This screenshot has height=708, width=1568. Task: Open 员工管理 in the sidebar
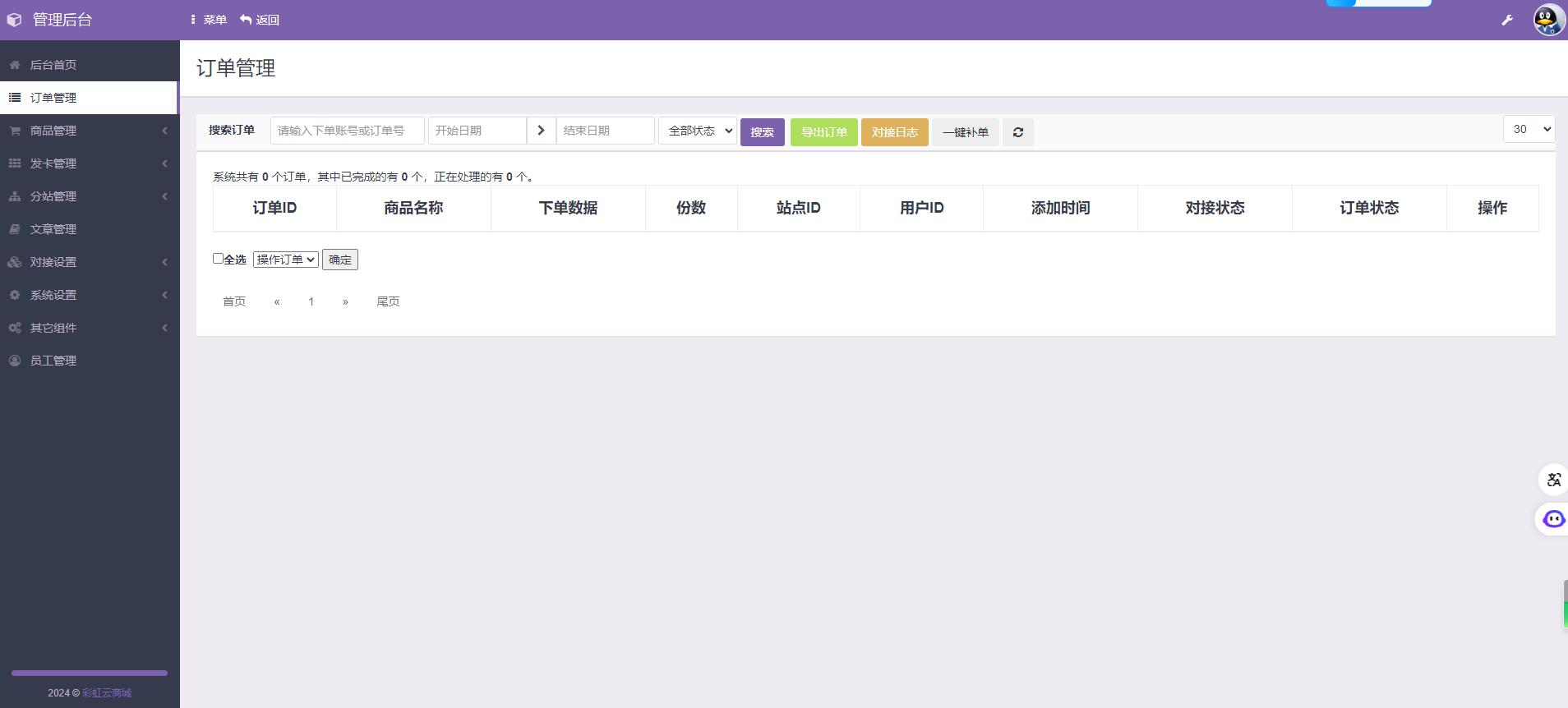pos(53,361)
